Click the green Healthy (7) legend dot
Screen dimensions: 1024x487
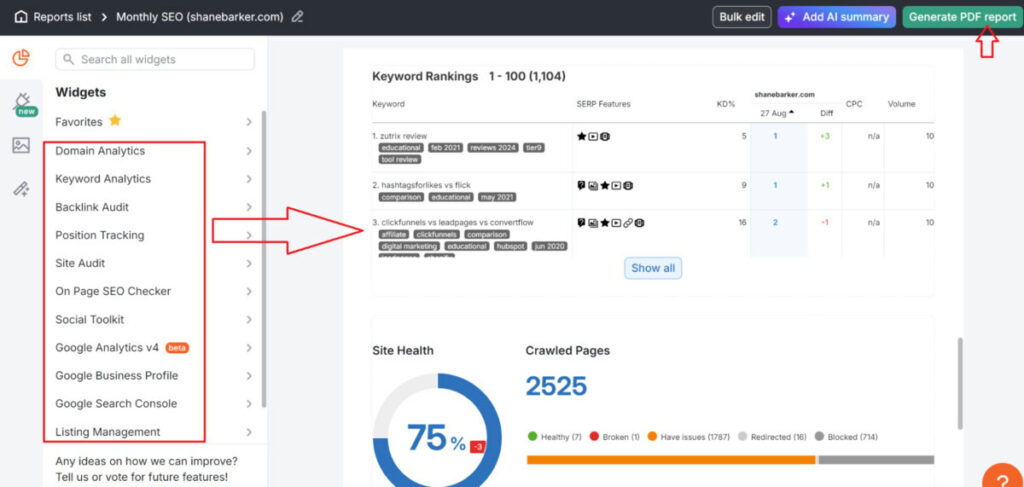point(532,437)
